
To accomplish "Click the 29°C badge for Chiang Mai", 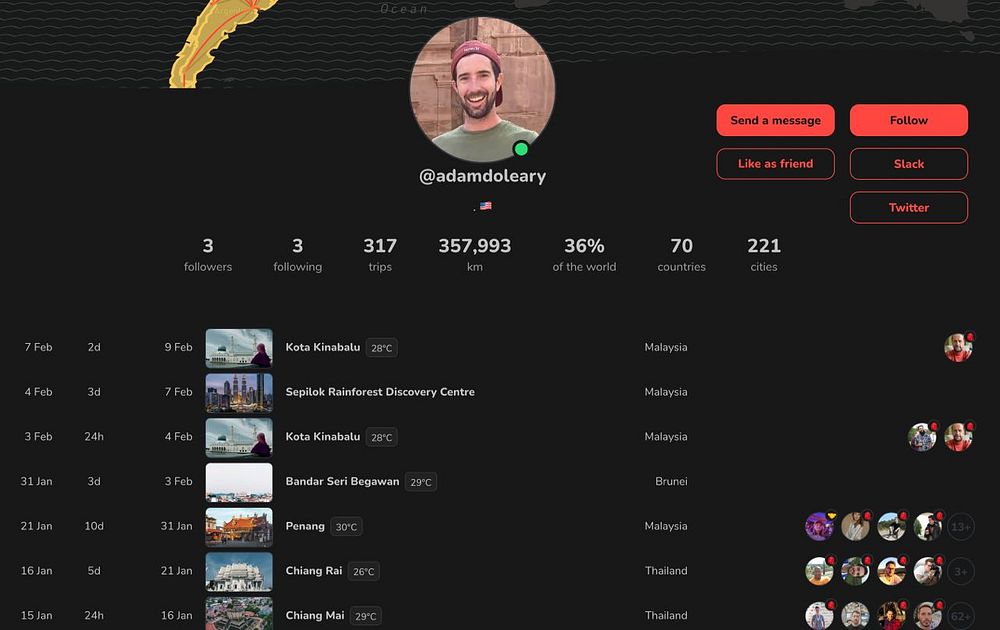I will 366,616.
